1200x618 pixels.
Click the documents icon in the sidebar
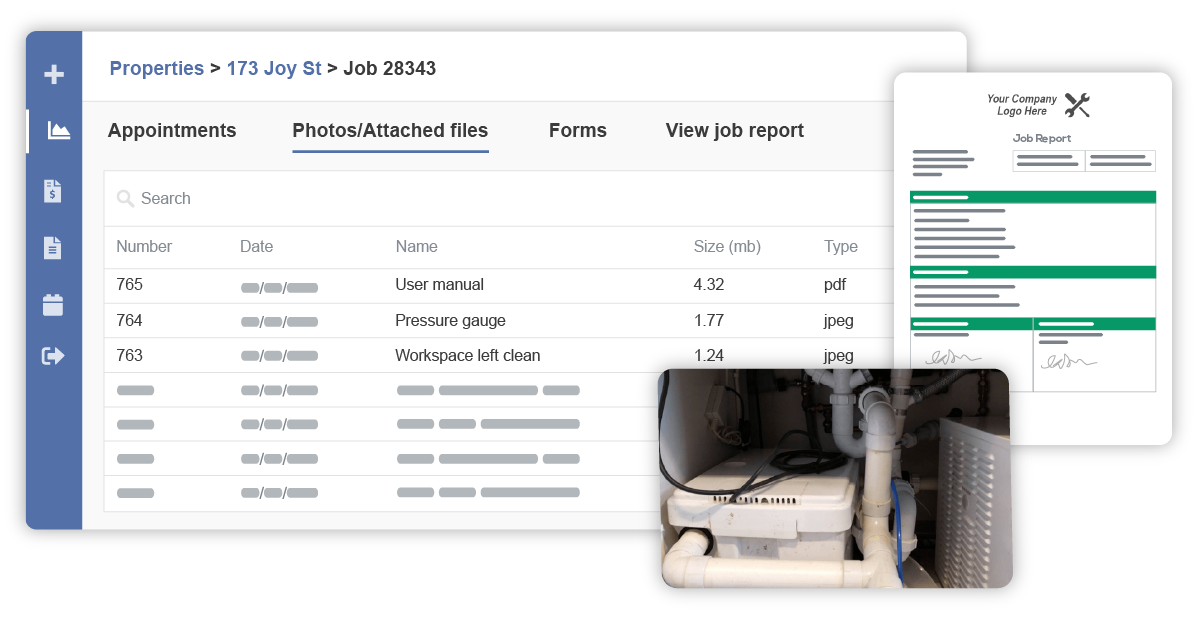click(x=54, y=248)
